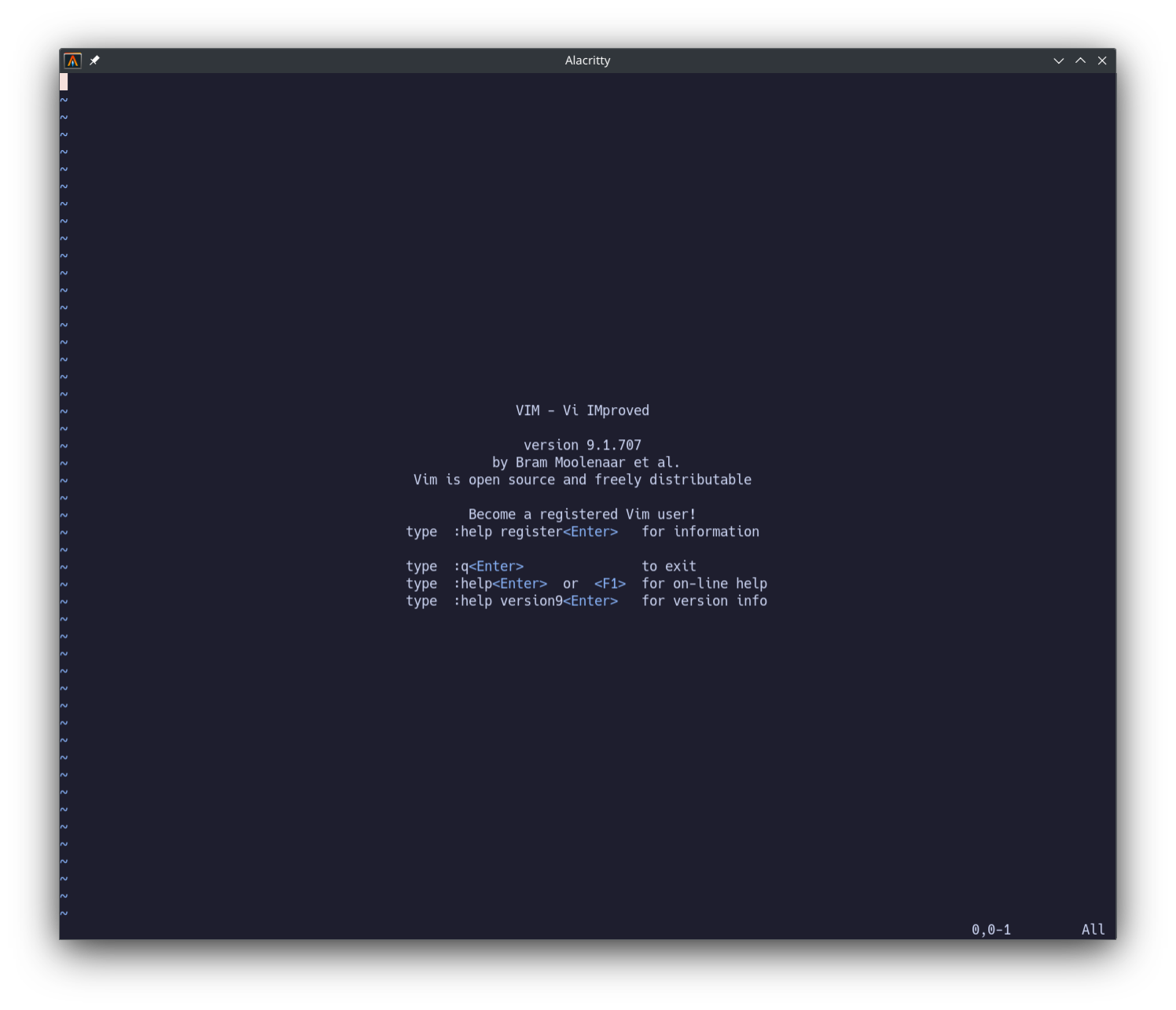Click the 'All' scroll indicator in status line
Viewport: 1176px width, 1010px height.
tap(1093, 930)
